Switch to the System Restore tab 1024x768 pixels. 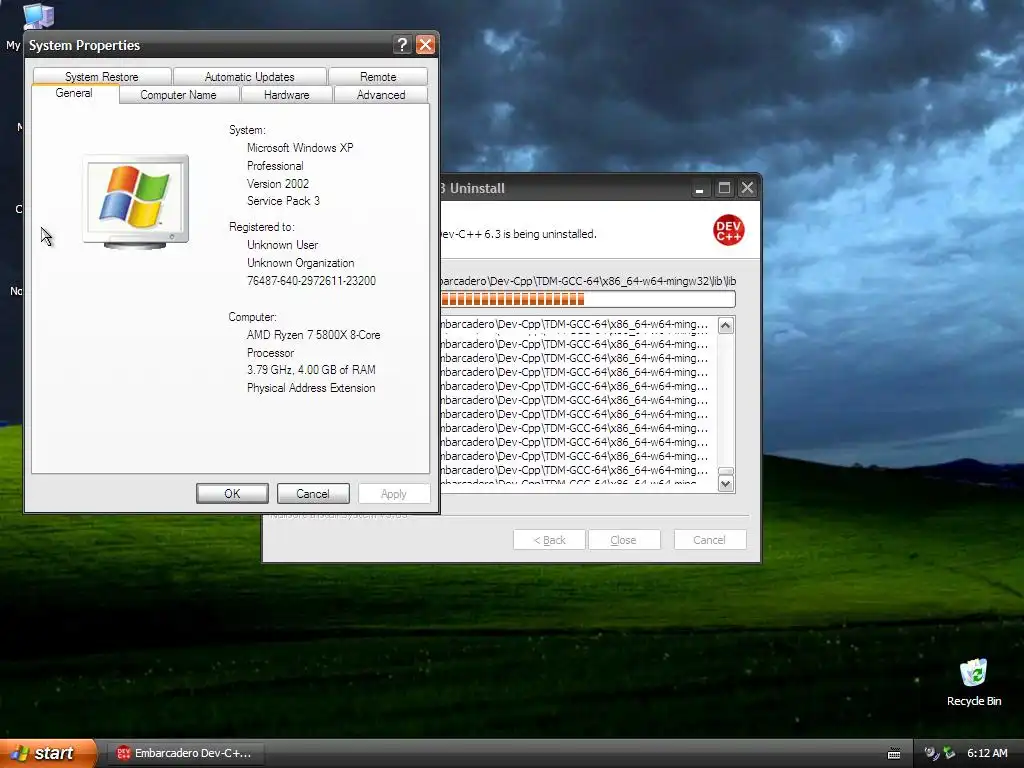(102, 76)
